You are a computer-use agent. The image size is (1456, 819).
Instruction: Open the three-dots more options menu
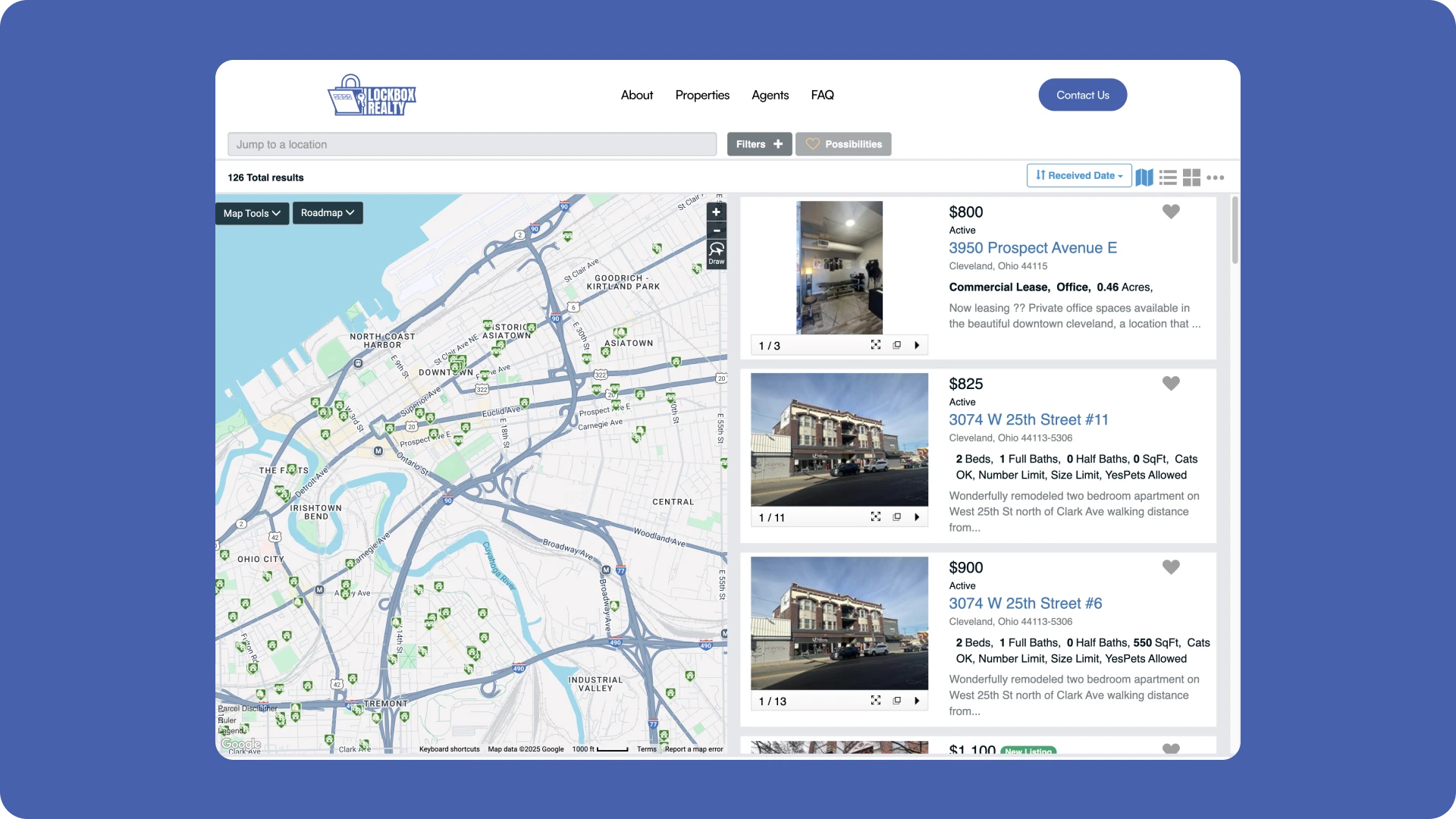point(1216,177)
